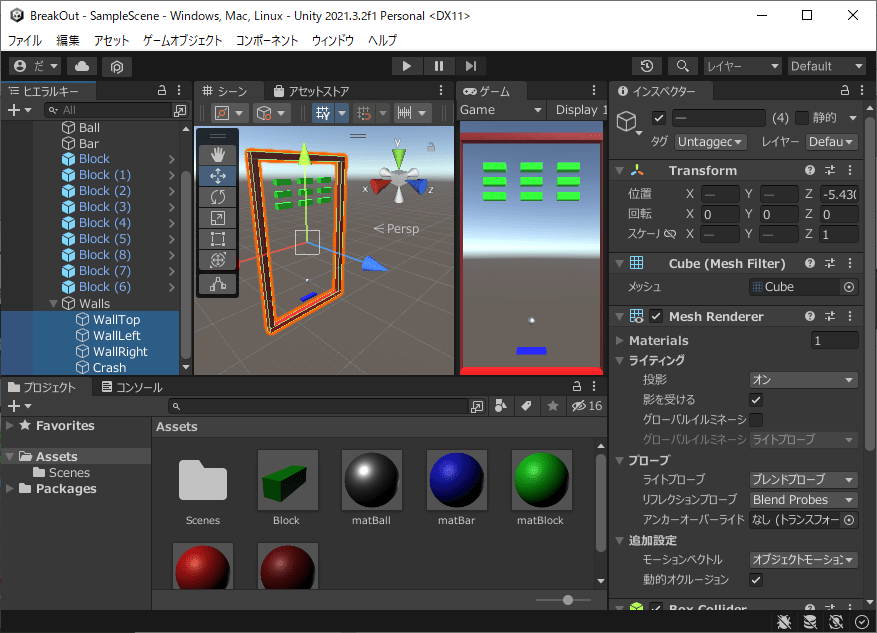Click the Step forward button
This screenshot has height=633, width=877.
click(x=470, y=66)
